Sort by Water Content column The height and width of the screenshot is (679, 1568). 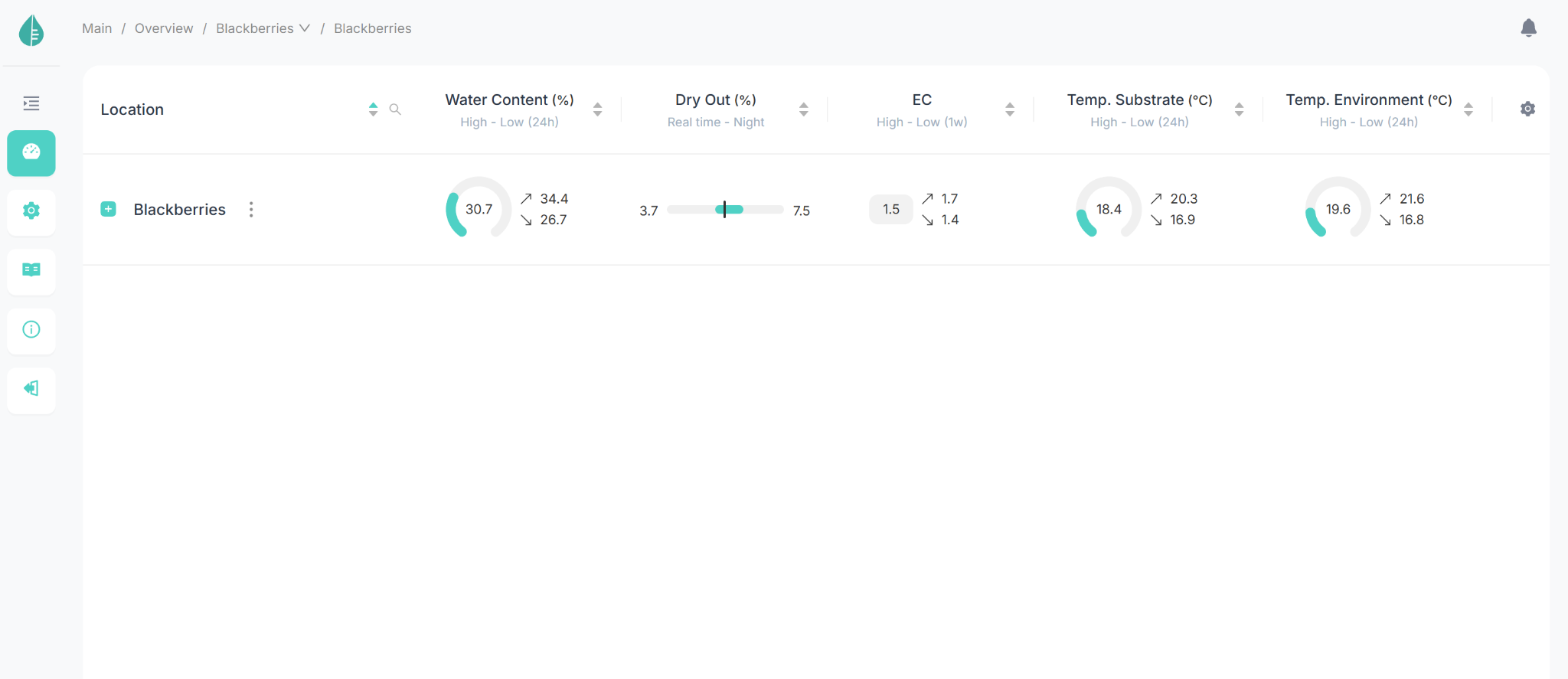[x=597, y=109]
